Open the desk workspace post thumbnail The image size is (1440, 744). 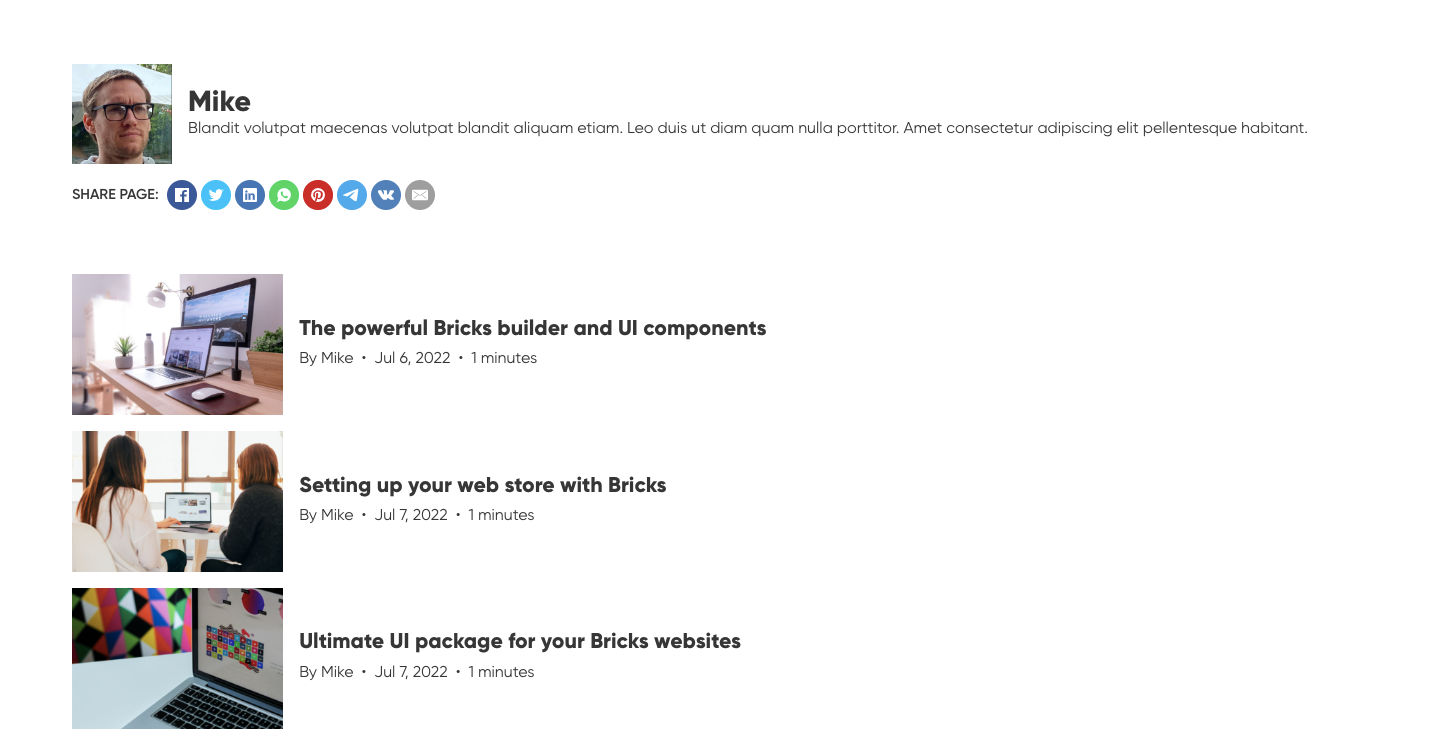click(177, 344)
